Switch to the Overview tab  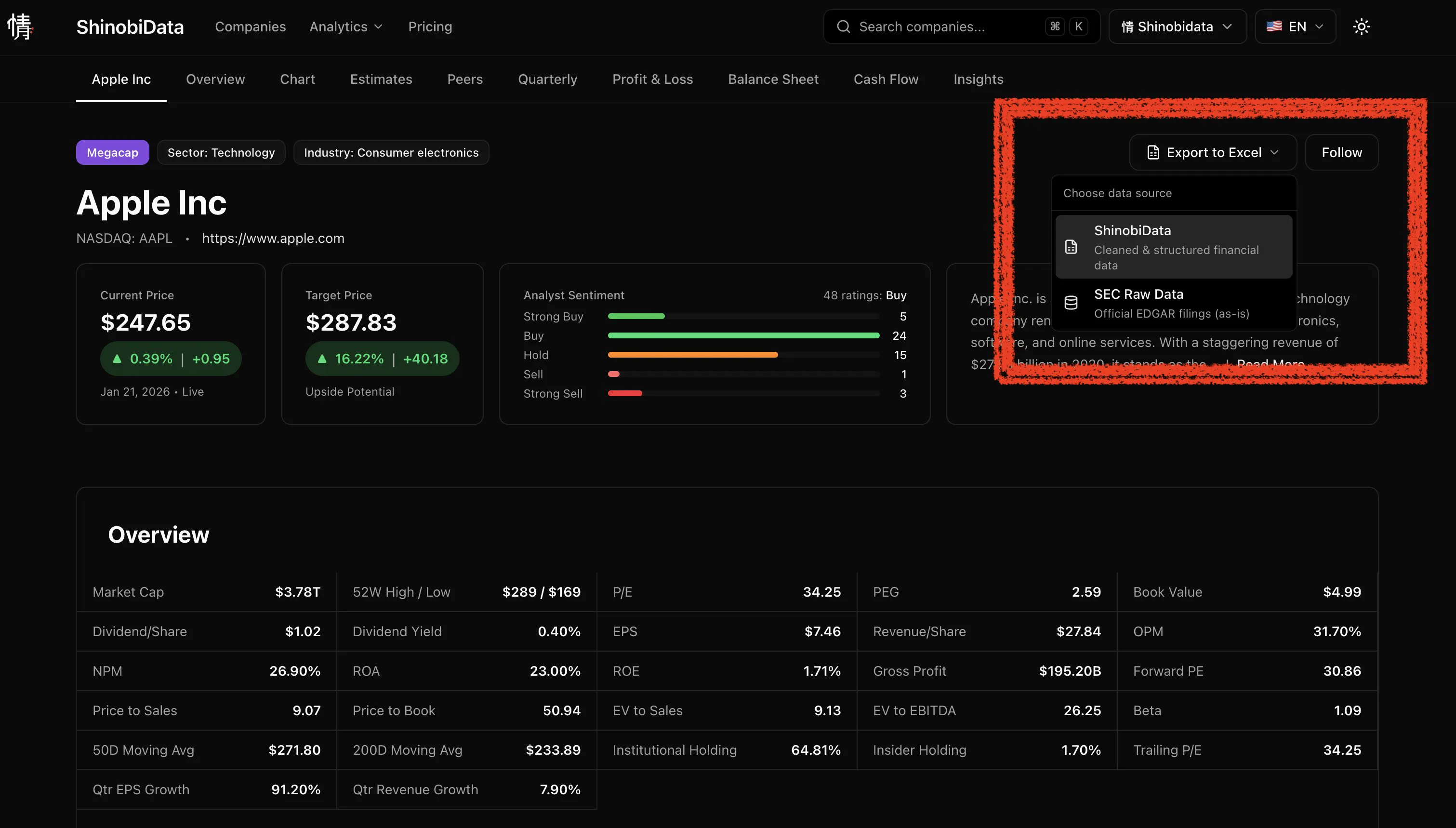(x=215, y=79)
